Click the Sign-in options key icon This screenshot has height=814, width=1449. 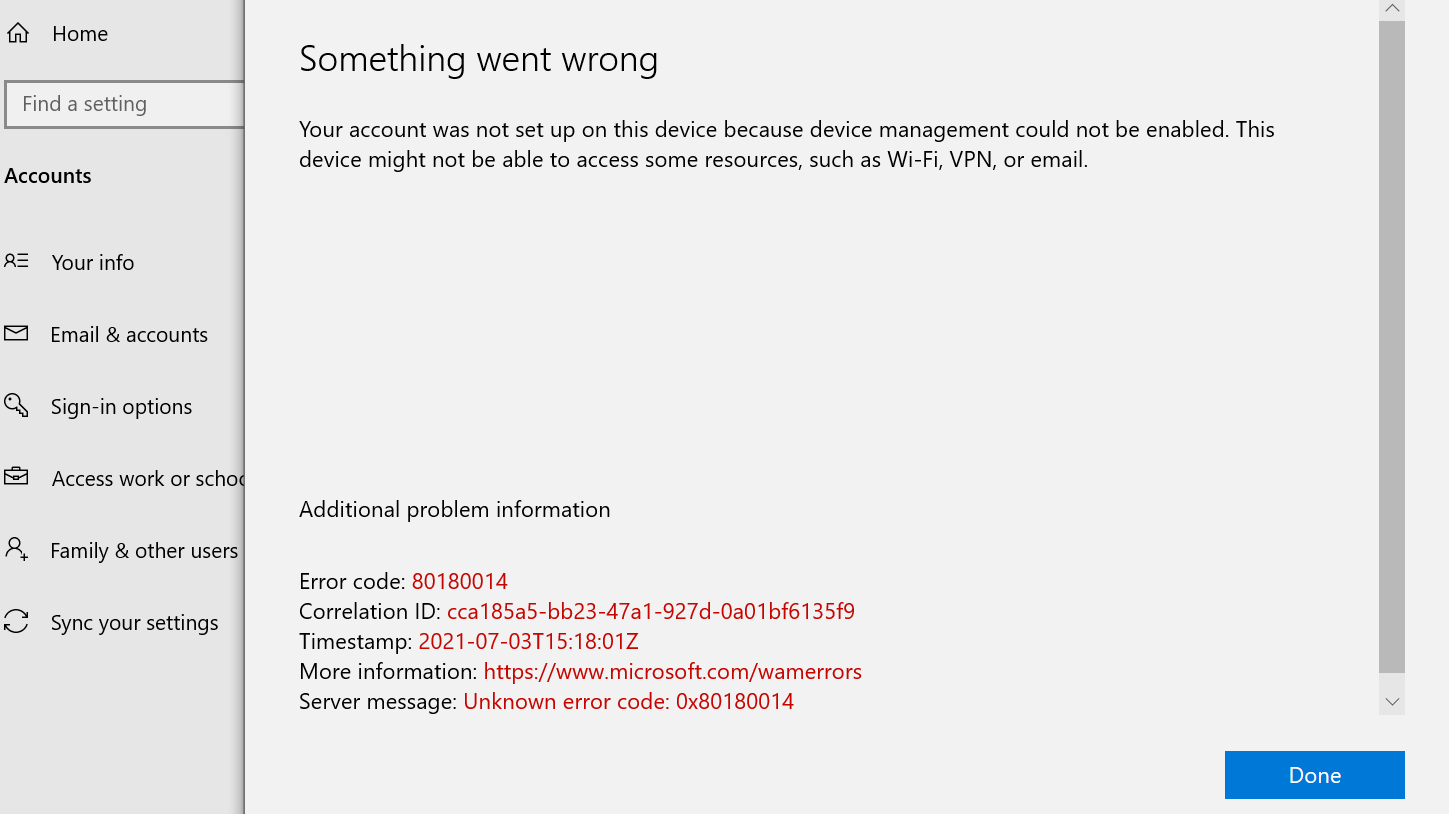[16, 405]
